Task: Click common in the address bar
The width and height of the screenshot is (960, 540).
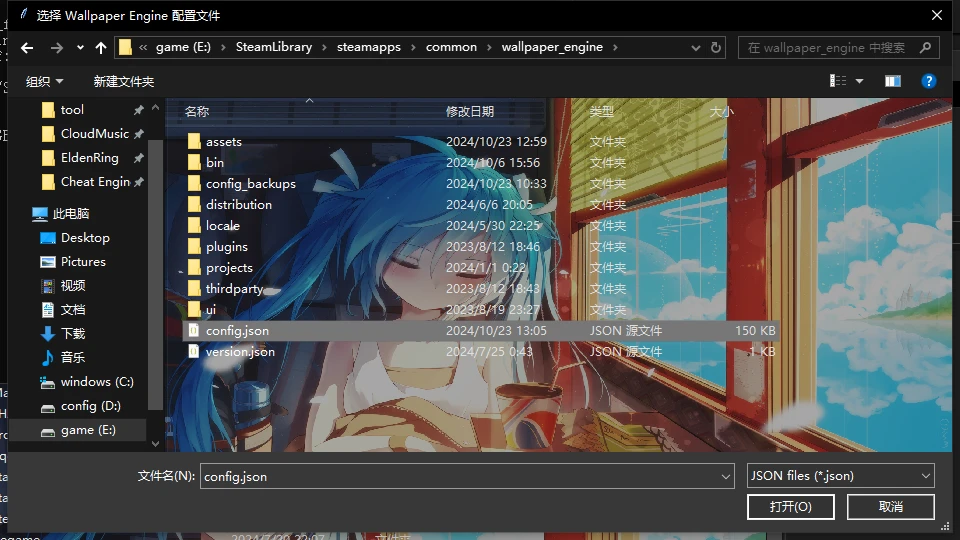Action: click(x=451, y=47)
